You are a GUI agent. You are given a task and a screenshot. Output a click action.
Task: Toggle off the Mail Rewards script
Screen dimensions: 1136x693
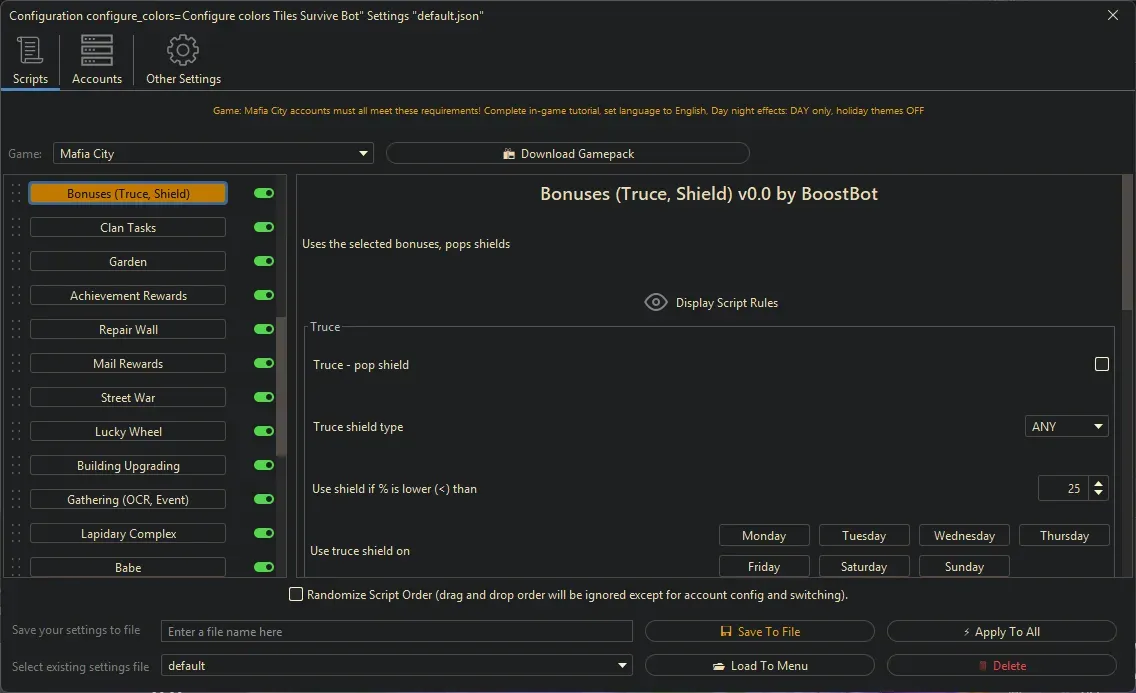(264, 364)
